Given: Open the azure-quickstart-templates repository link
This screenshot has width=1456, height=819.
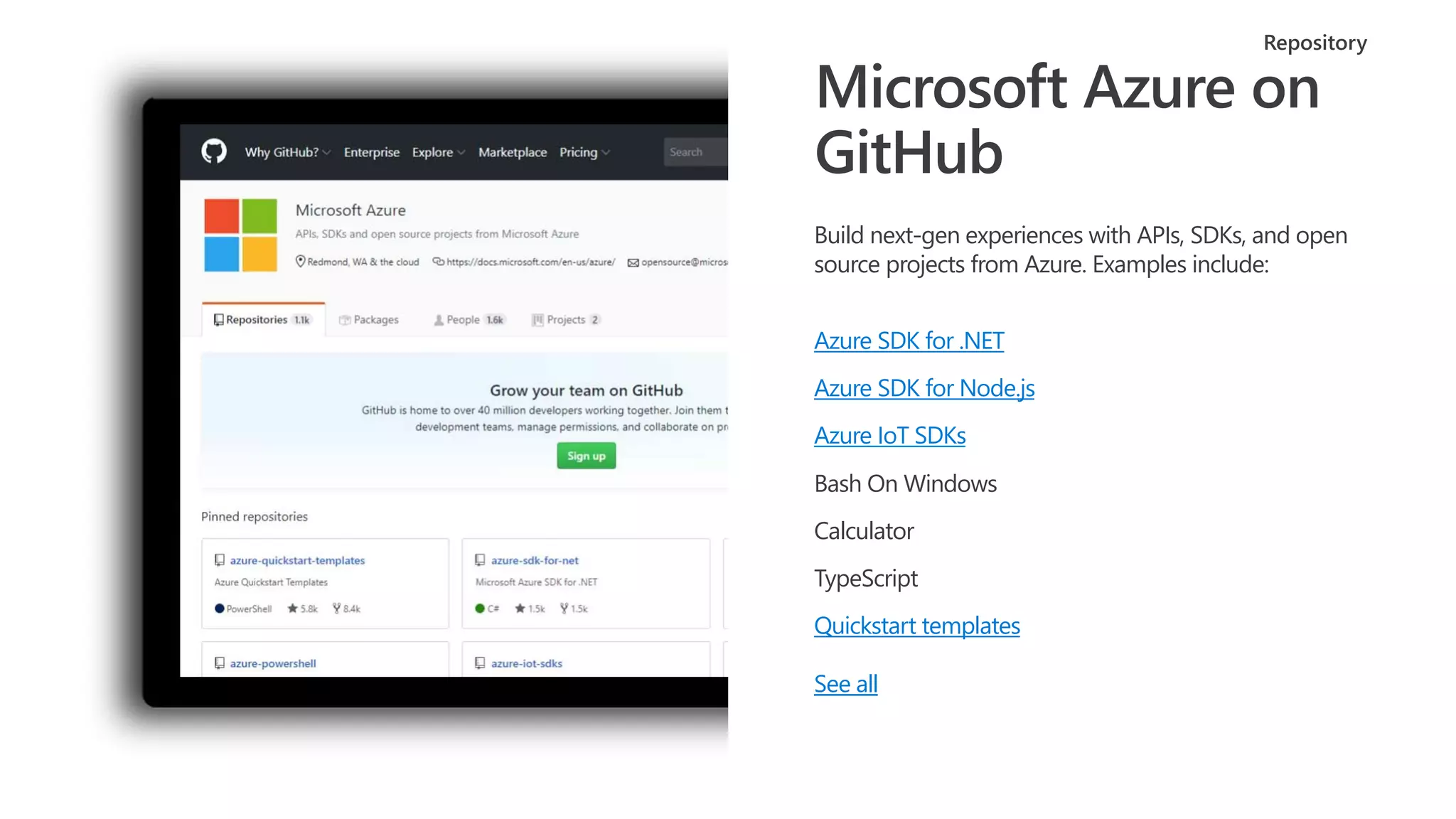Looking at the screenshot, I should 297,560.
